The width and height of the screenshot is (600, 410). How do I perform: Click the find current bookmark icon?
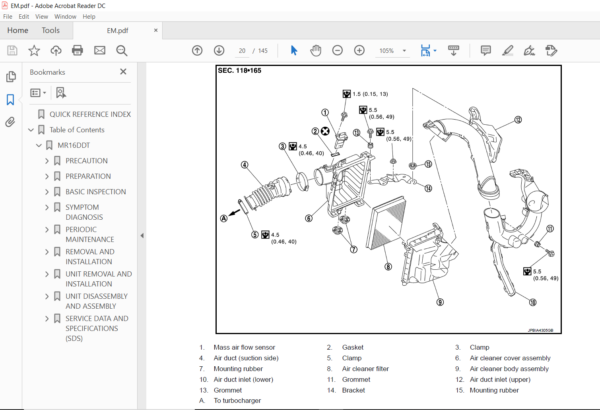(x=61, y=93)
